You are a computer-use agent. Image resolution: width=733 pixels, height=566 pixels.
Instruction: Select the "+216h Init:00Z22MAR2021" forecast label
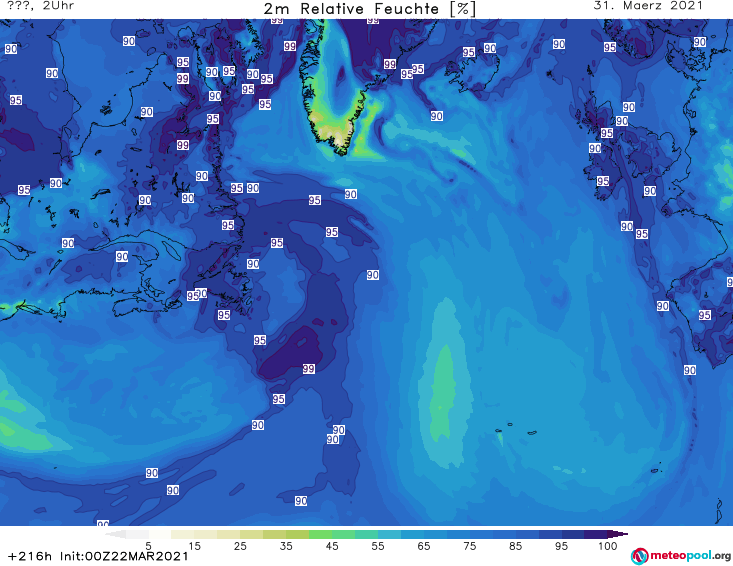pos(98,556)
